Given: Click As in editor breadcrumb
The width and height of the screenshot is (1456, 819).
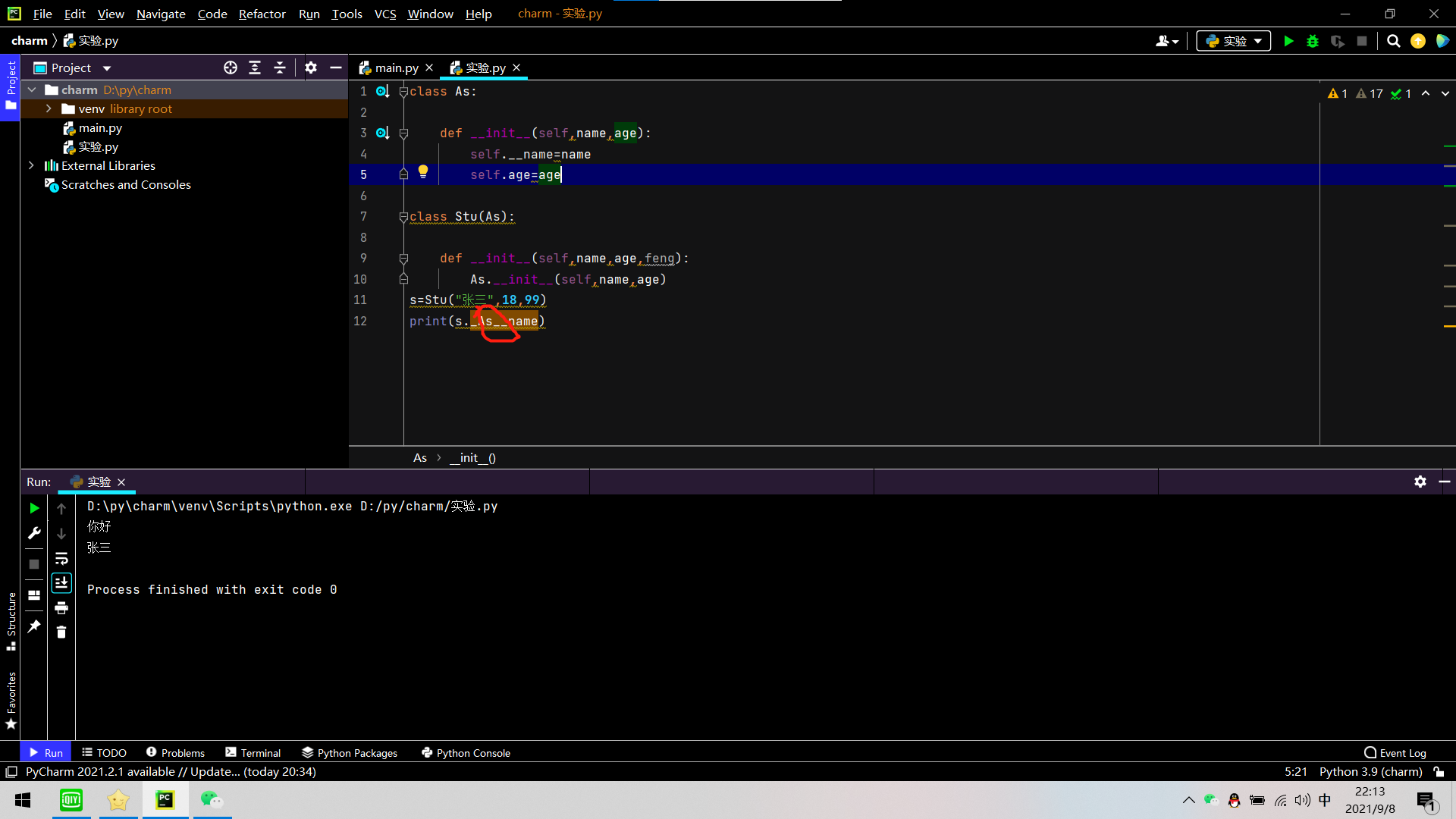Looking at the screenshot, I should tap(420, 457).
